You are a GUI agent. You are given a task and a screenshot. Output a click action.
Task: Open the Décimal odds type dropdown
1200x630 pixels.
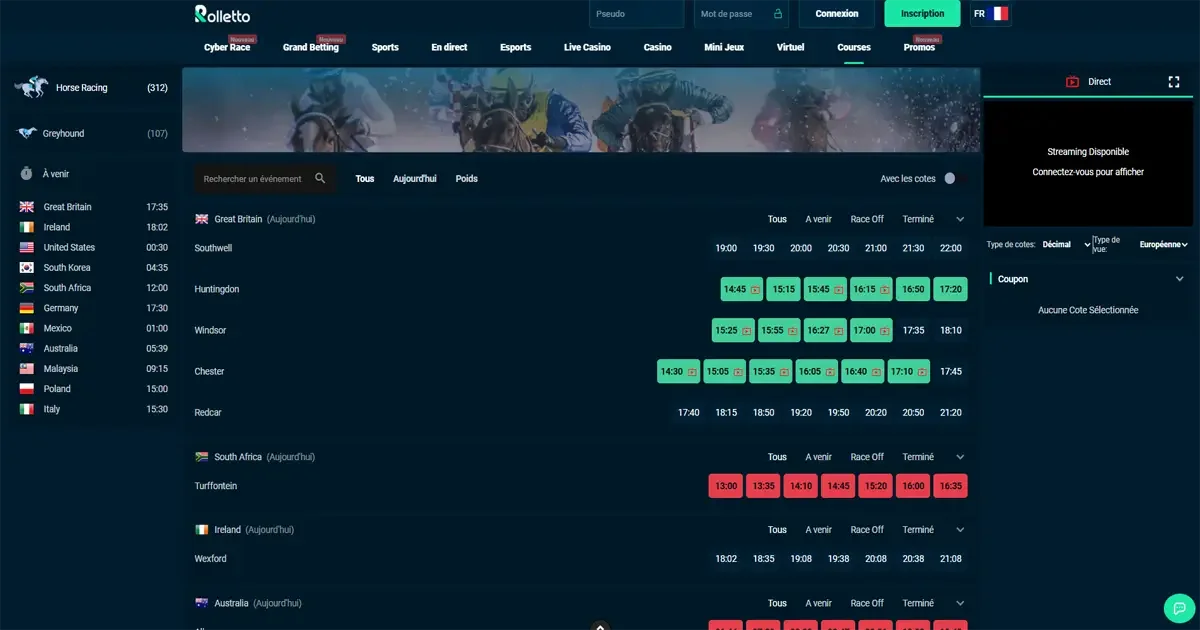pyautogui.click(x=1066, y=244)
